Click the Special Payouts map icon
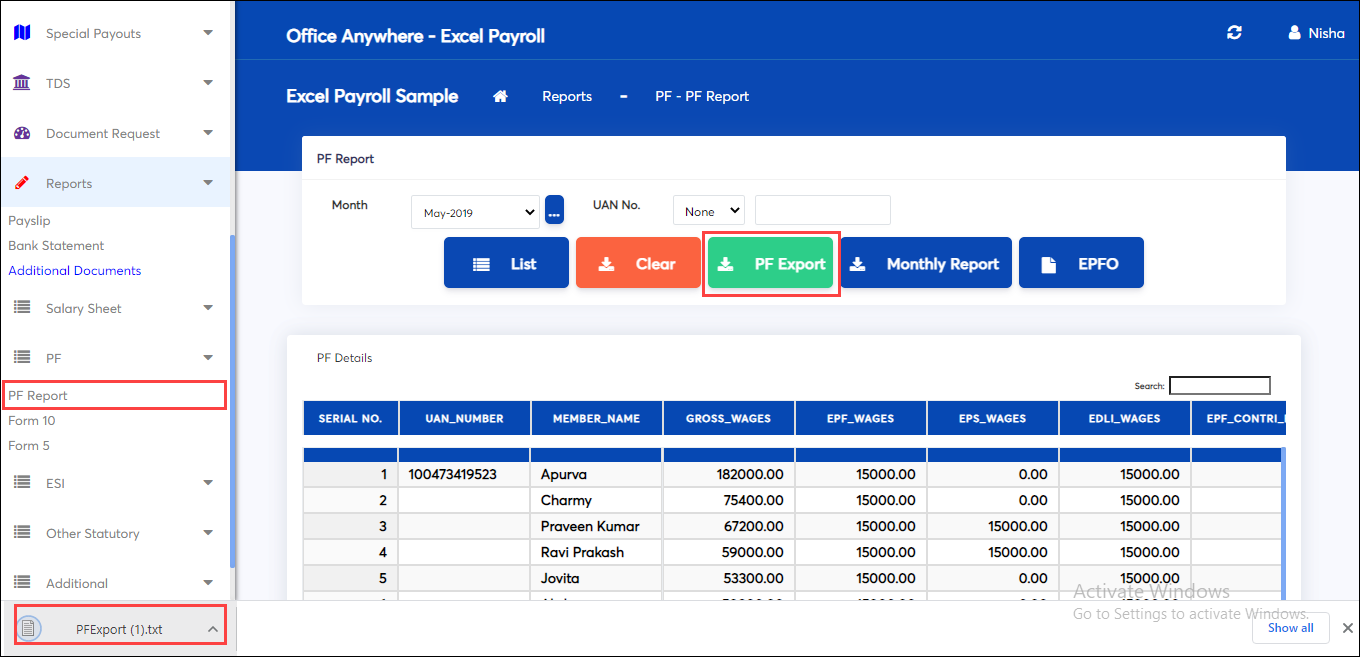Image resolution: width=1360 pixels, height=657 pixels. 22,33
